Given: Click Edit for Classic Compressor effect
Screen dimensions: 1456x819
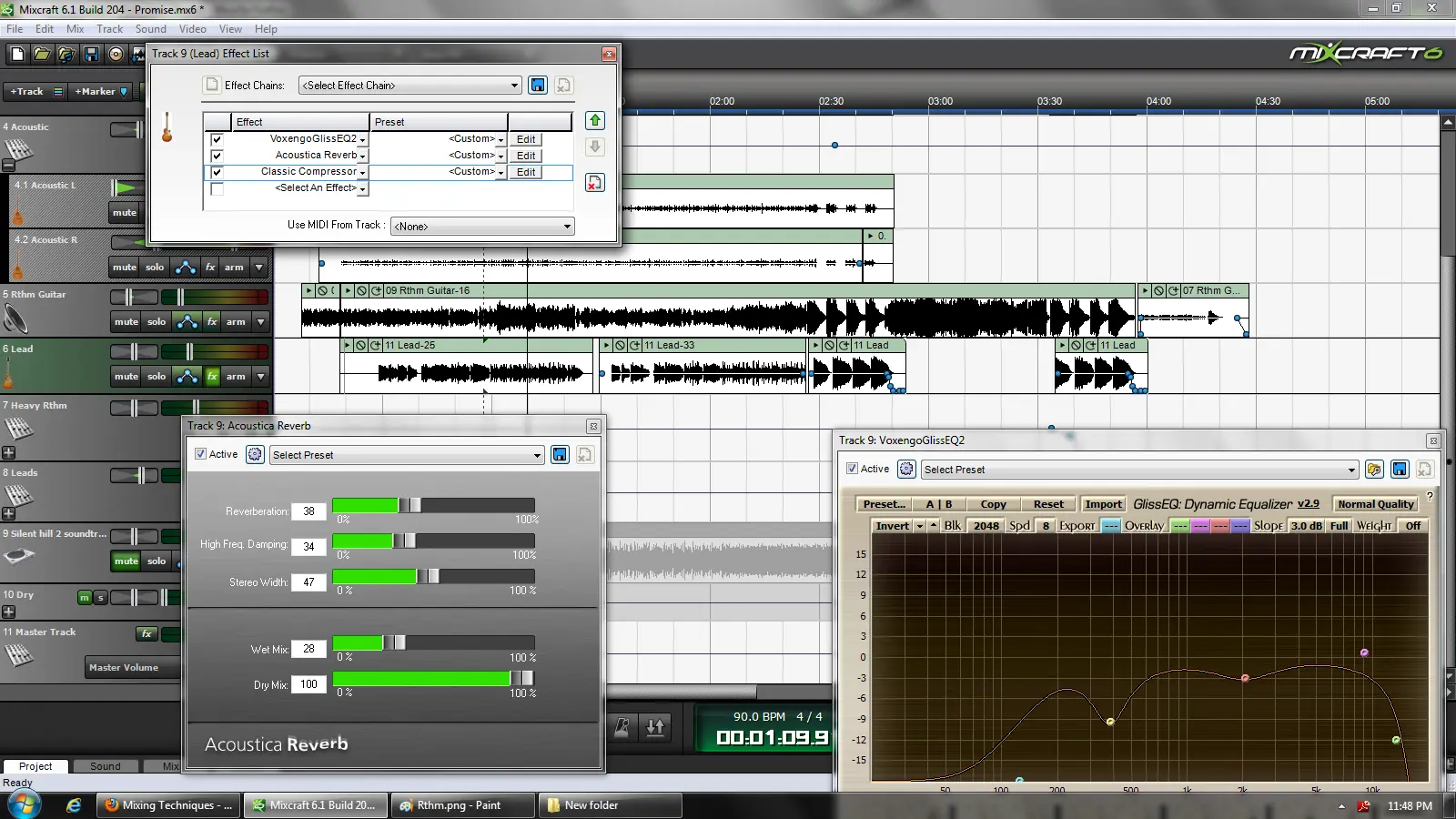Looking at the screenshot, I should coord(526,172).
